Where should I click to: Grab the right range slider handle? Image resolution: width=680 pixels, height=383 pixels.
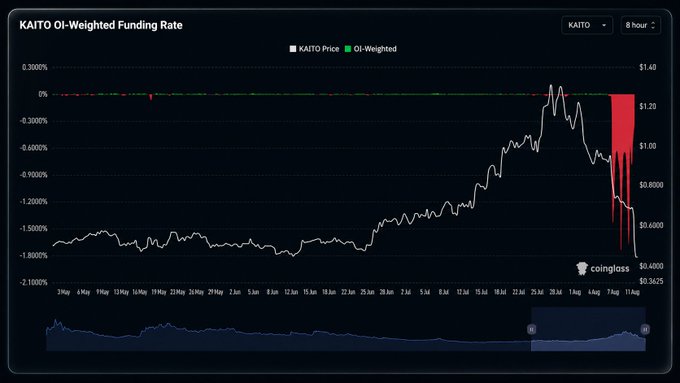coord(645,329)
